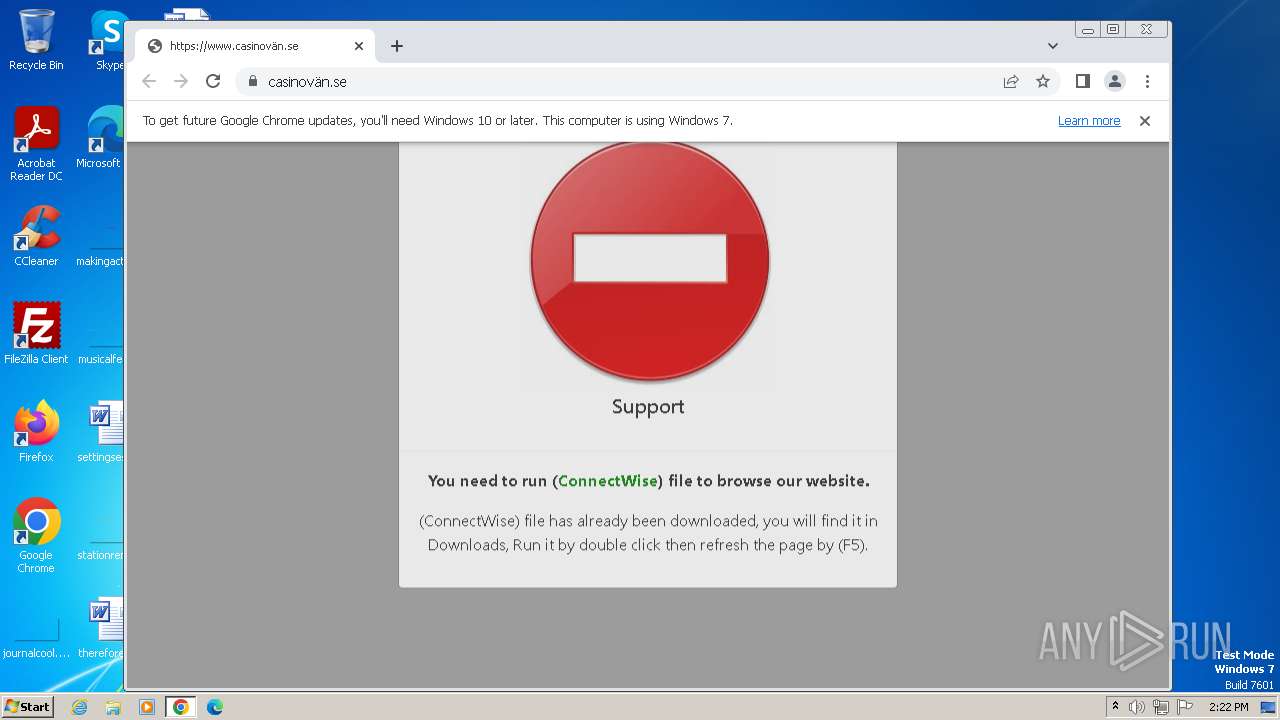
Task: Open the Skype desktop shortcut
Action: (x=107, y=40)
